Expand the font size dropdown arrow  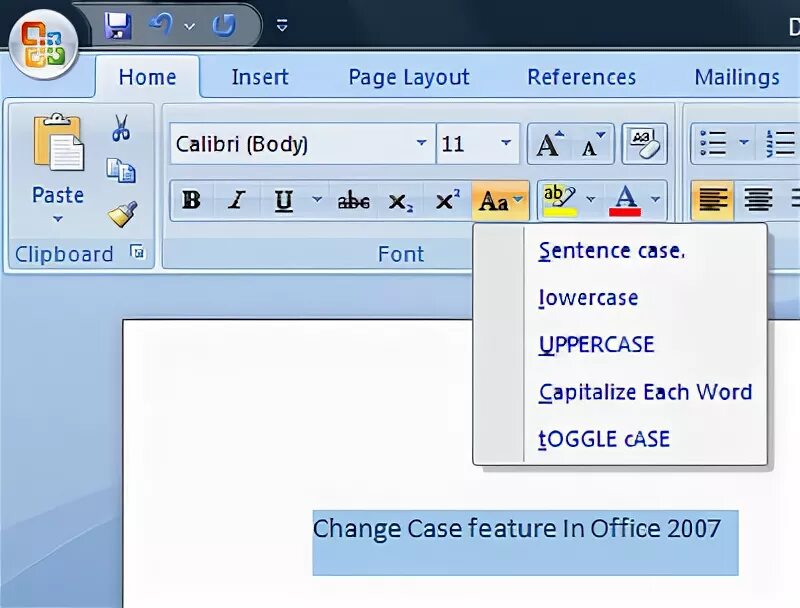coord(506,143)
